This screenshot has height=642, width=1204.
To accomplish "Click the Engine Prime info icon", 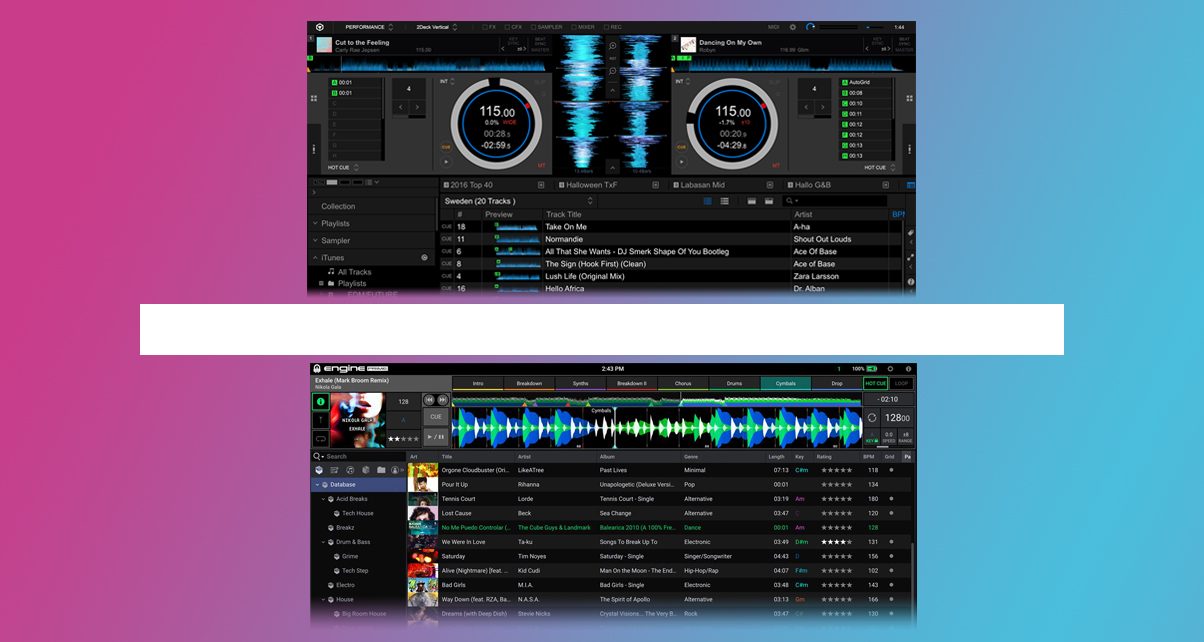I will point(321,402).
